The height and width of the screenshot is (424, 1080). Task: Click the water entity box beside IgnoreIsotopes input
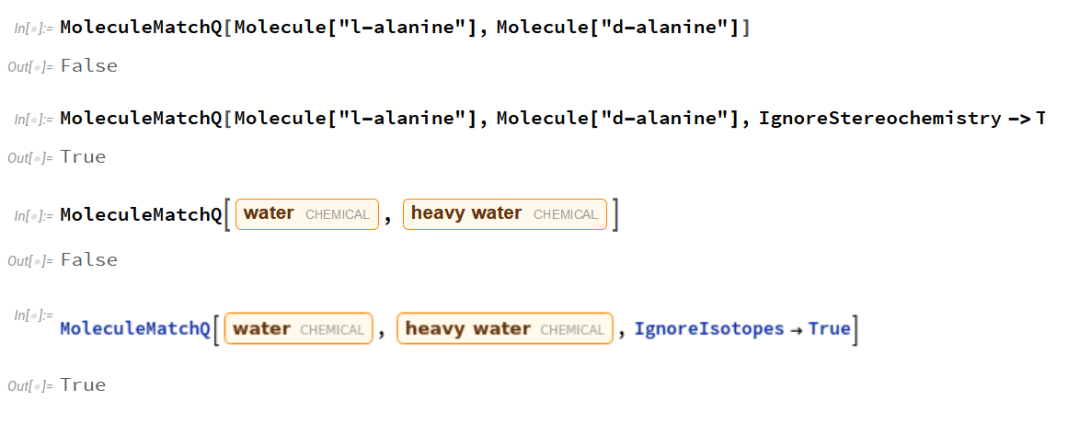(x=298, y=329)
